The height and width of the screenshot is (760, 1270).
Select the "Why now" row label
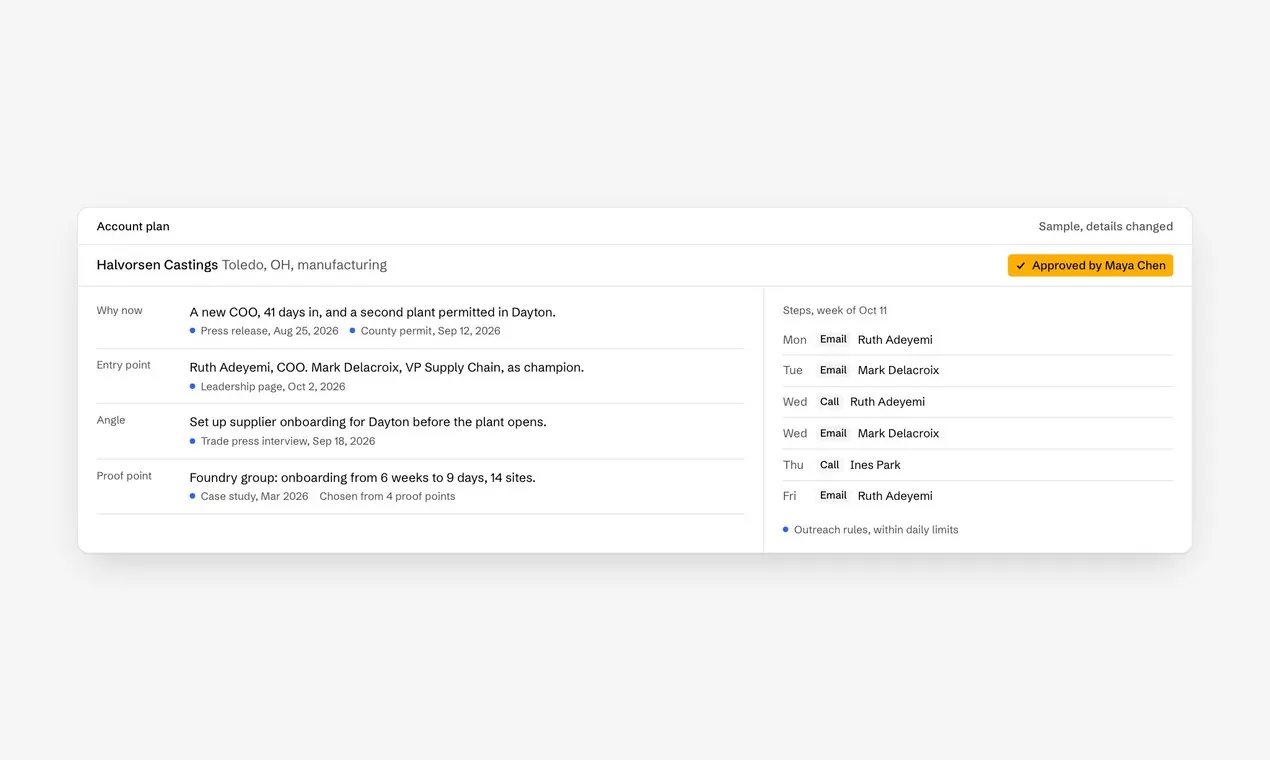coord(120,310)
